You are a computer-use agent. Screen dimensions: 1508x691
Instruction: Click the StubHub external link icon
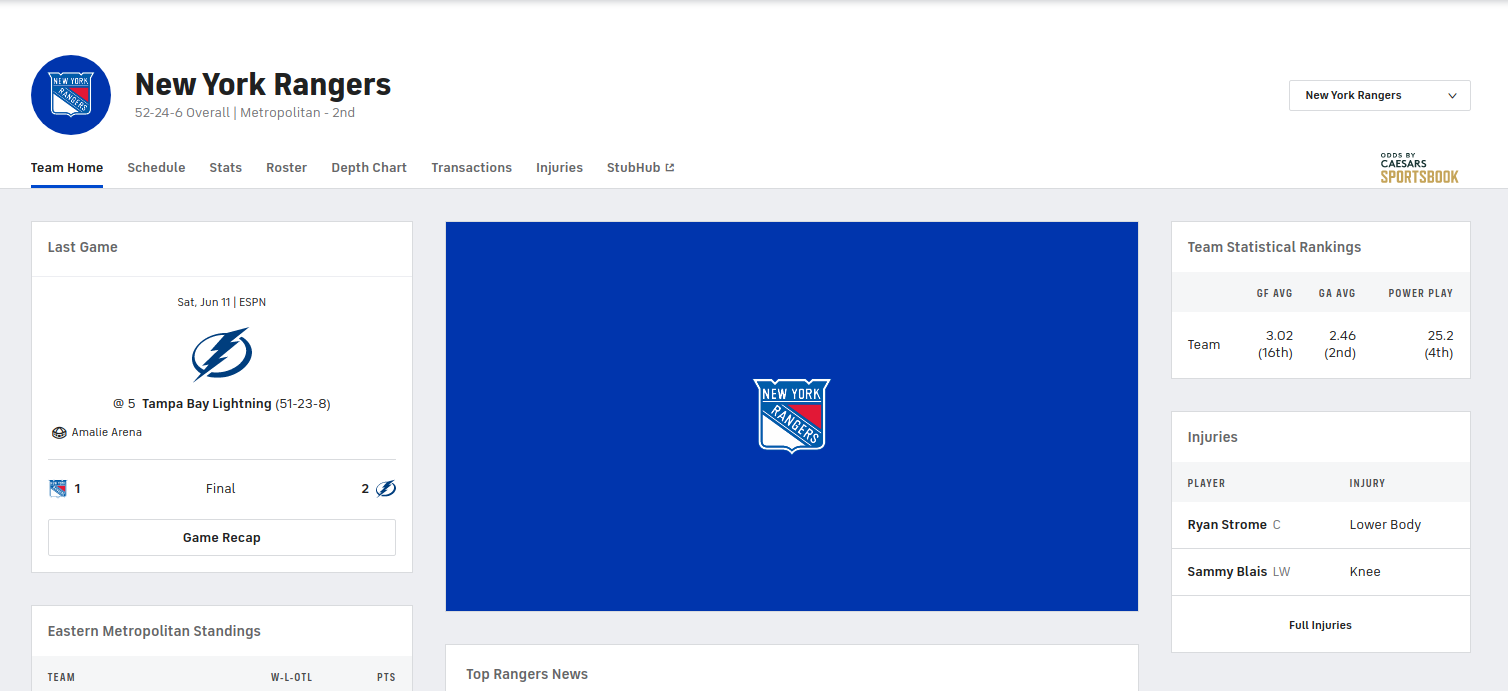[670, 168]
